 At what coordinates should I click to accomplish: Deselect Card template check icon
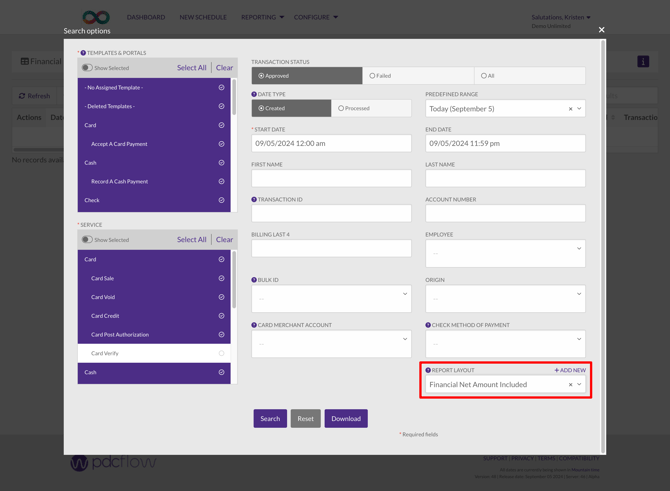(221, 125)
